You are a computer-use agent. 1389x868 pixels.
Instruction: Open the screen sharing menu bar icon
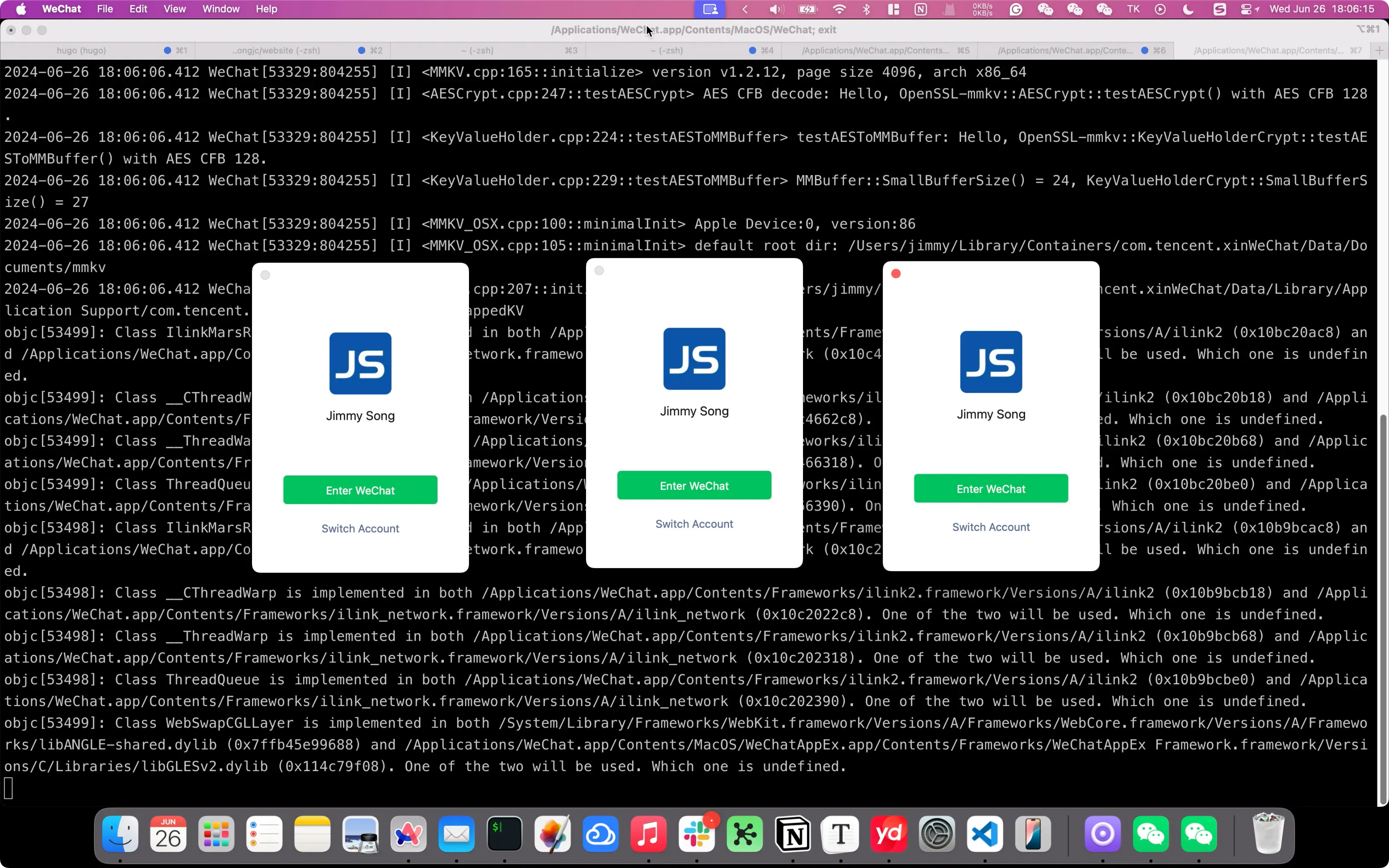tap(711, 9)
